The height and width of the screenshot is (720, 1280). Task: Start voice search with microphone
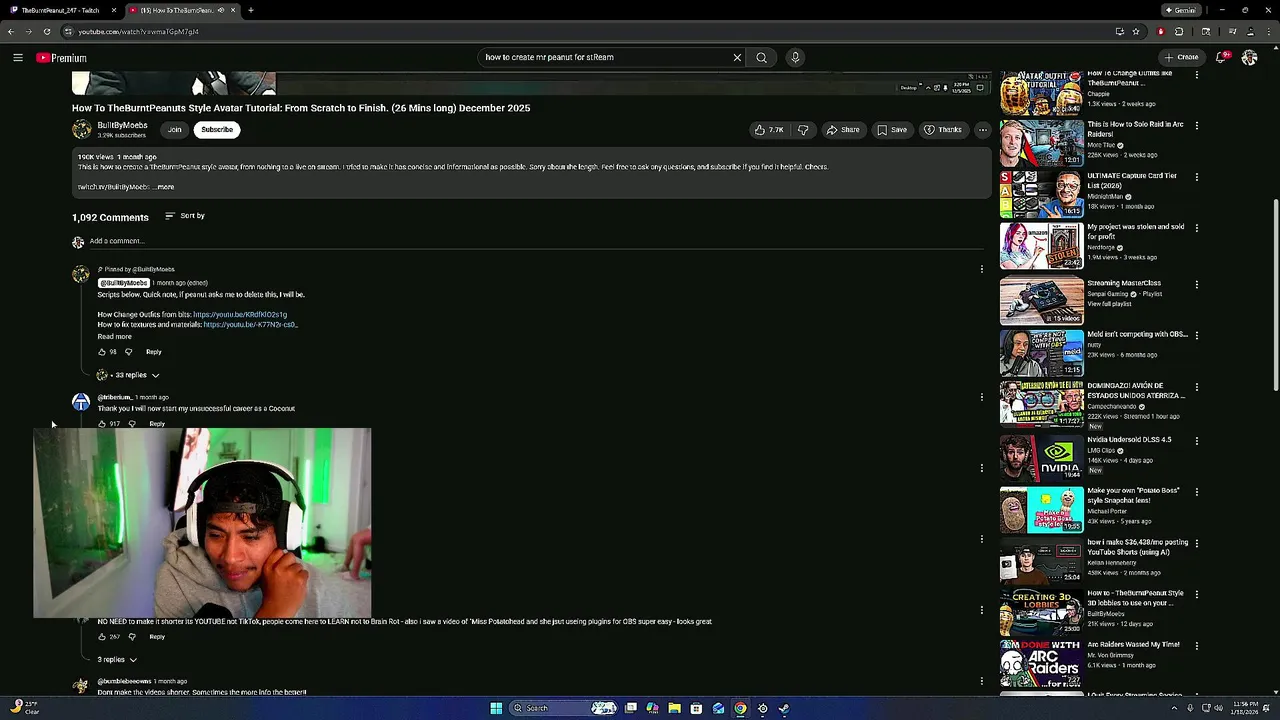click(795, 58)
